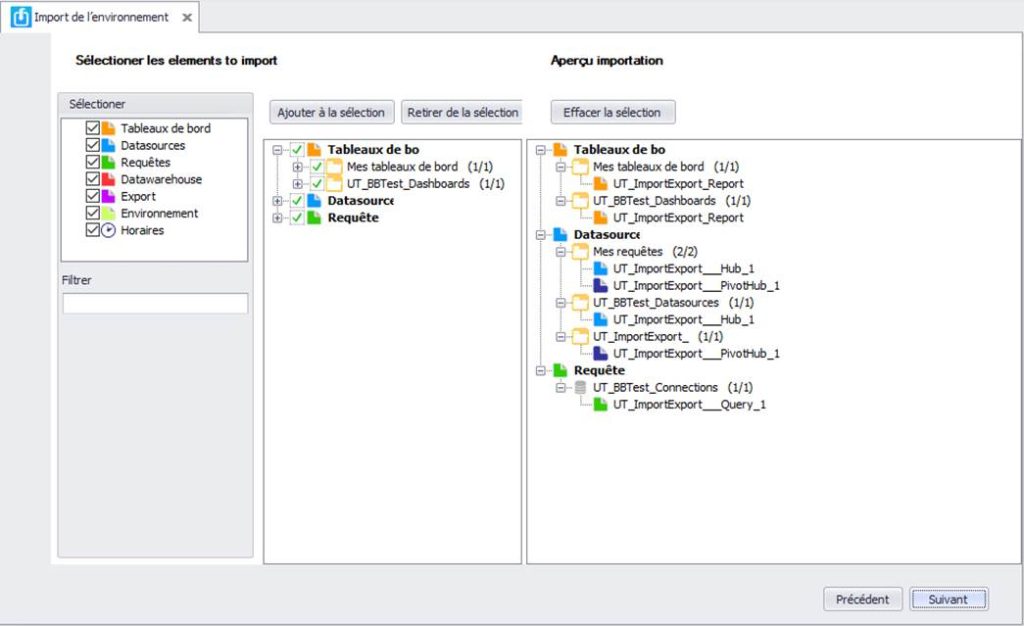Expand Mes tableaux de bord in middle tree
Screen dimensions: 1024x626
click(298, 167)
